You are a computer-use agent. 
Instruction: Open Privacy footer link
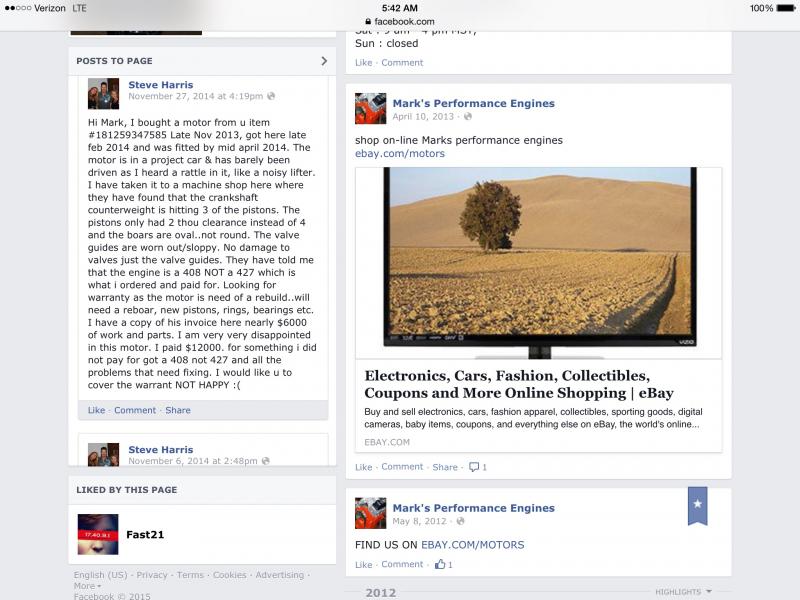coord(152,575)
